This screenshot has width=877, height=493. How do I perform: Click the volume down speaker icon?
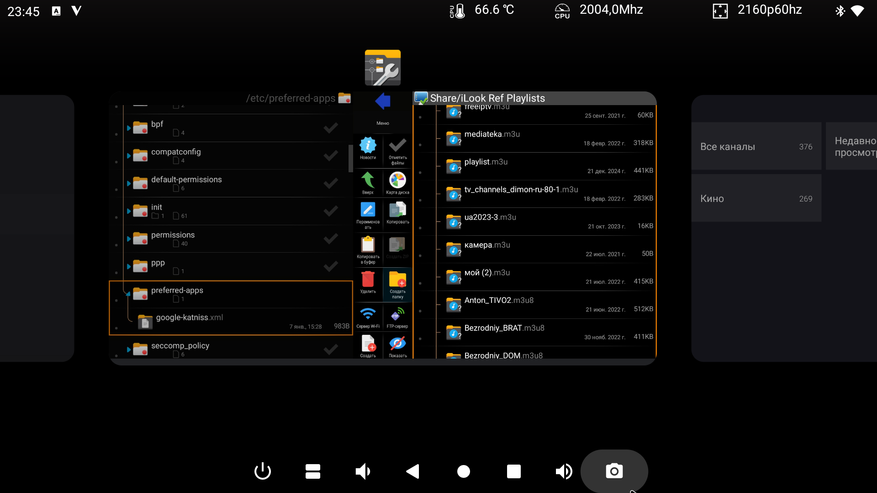click(x=362, y=471)
